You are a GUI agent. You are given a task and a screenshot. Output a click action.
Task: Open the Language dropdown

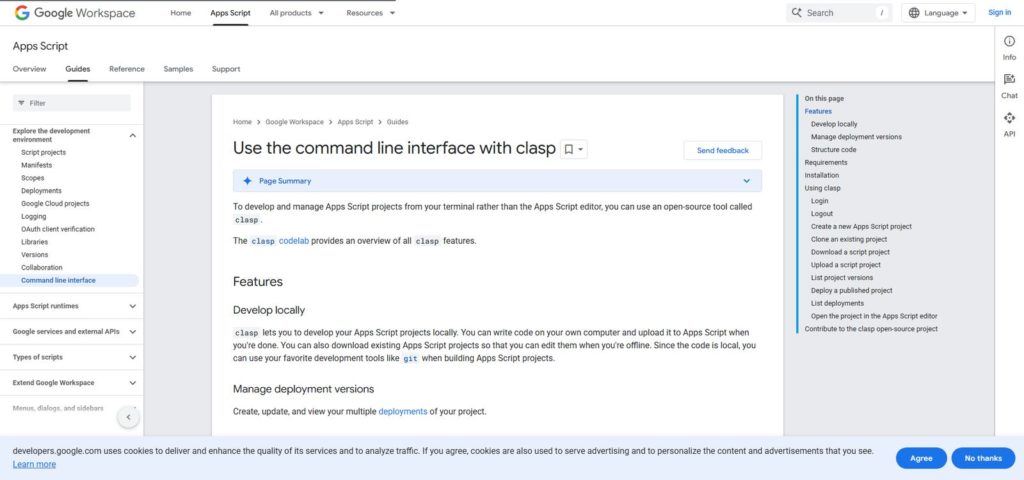pos(938,13)
